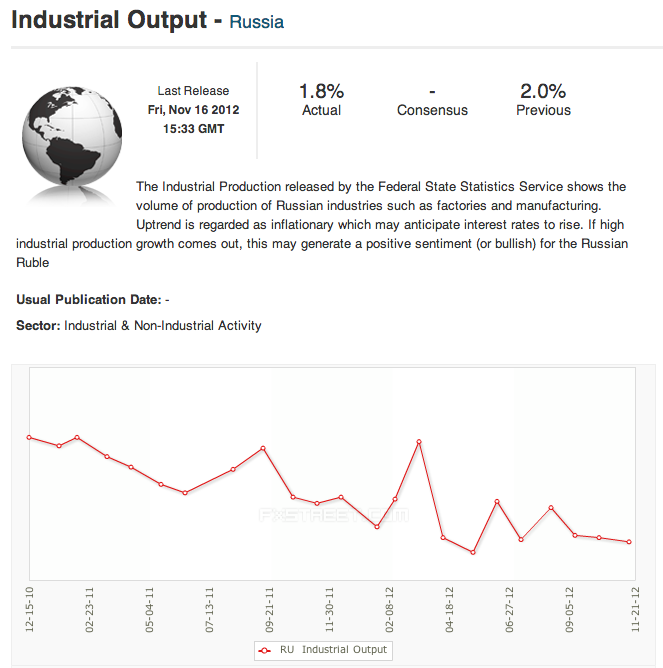Click the 2.0% Previous value

[543, 91]
